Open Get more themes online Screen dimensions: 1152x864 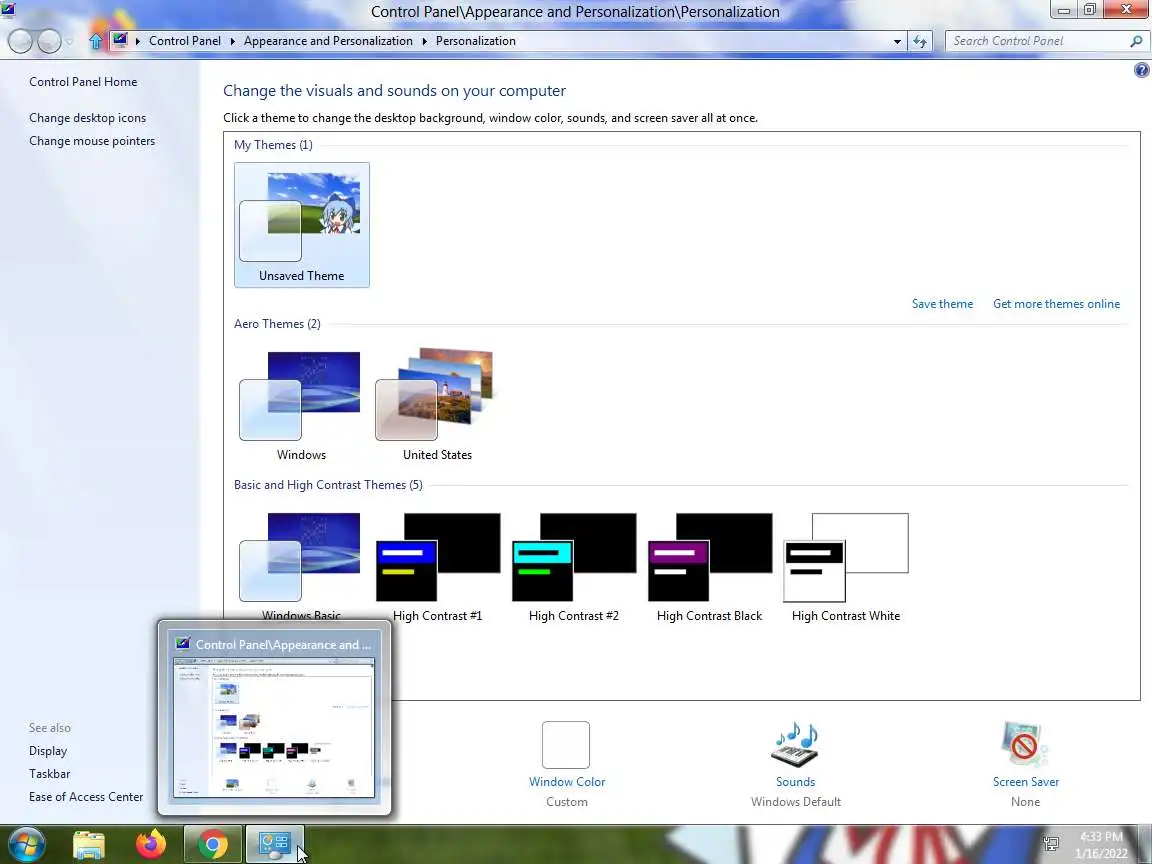(x=1056, y=303)
